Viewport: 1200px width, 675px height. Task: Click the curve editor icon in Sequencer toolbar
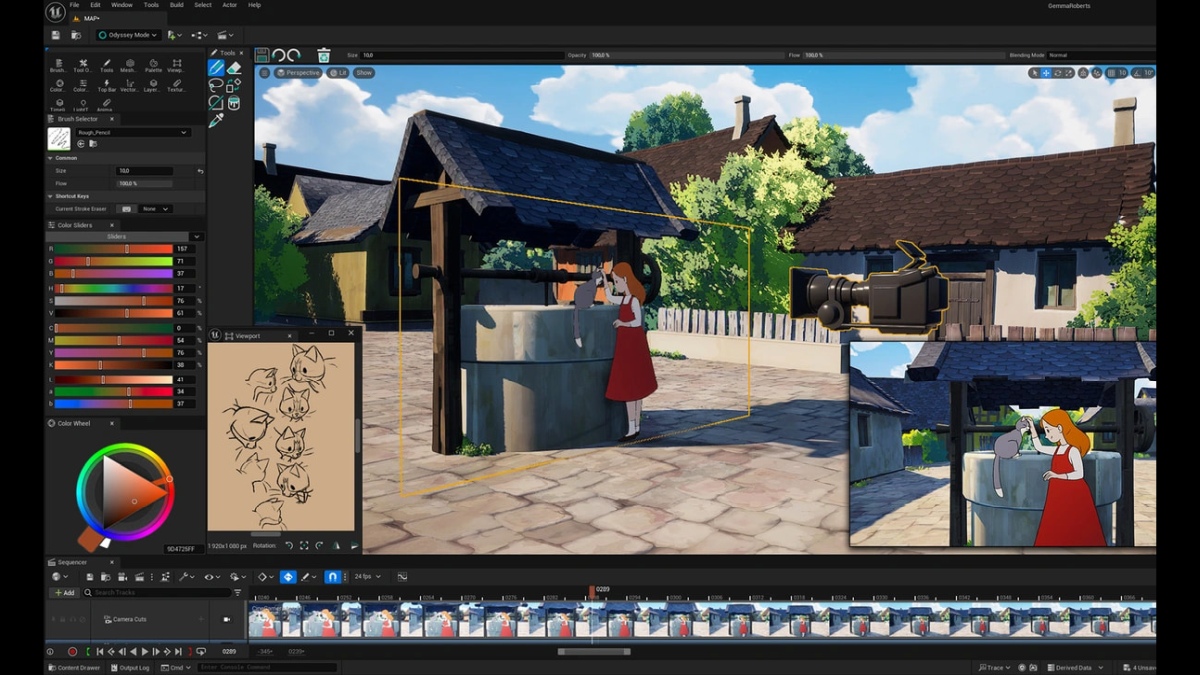(402, 577)
